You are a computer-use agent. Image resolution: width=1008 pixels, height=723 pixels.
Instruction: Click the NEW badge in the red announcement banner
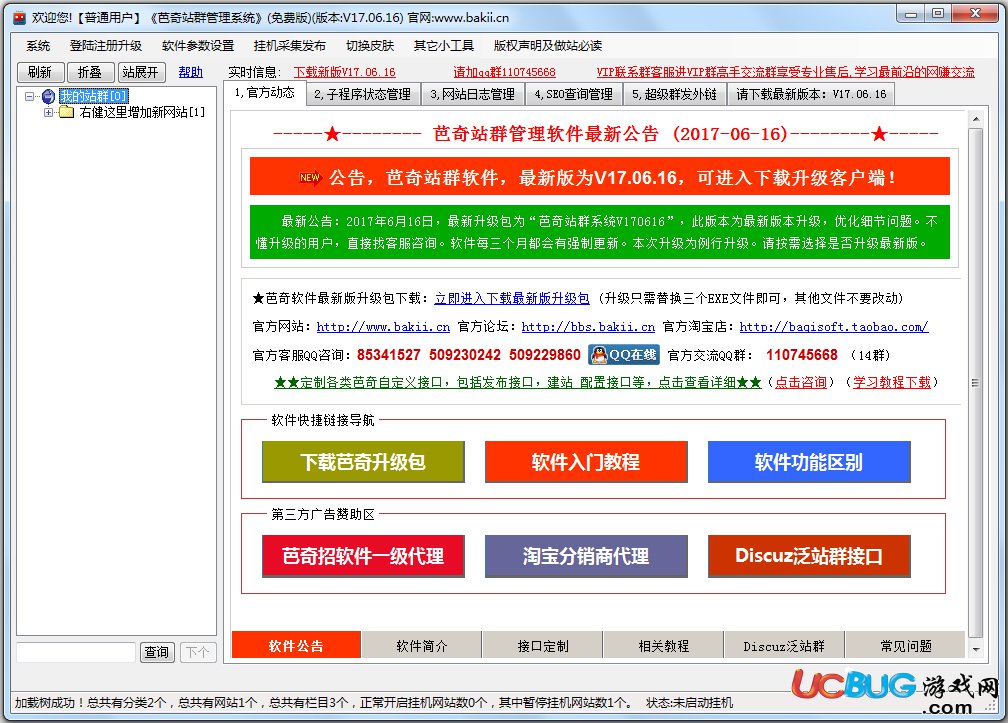[x=309, y=177]
